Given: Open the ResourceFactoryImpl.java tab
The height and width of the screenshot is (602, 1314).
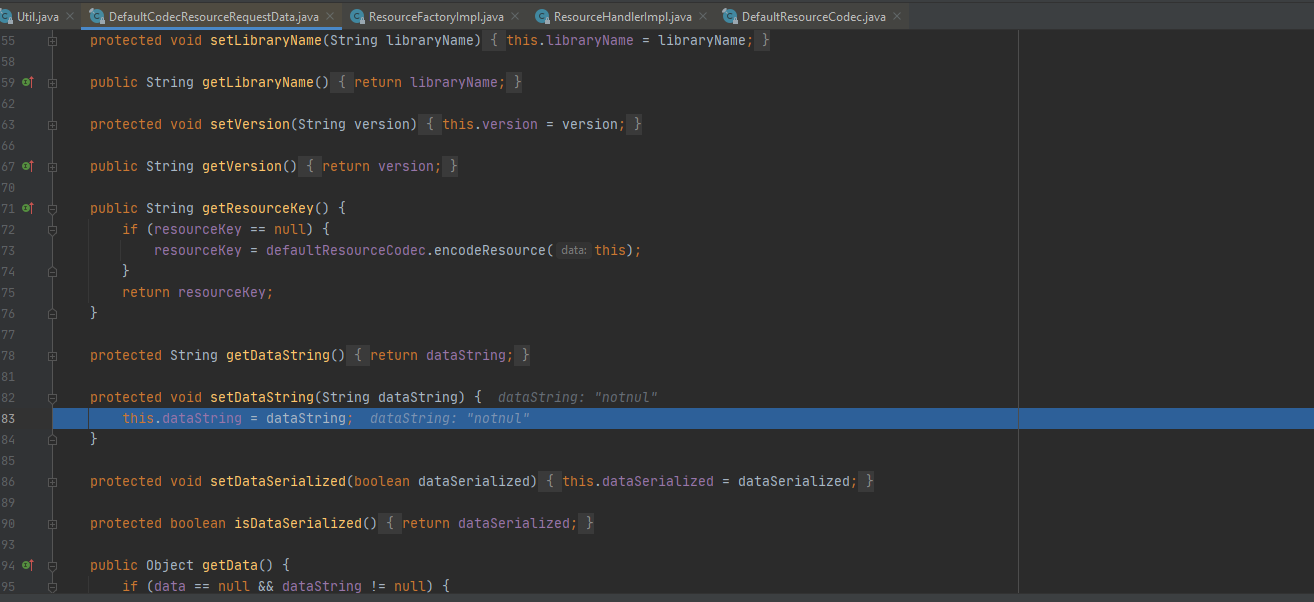Looking at the screenshot, I should pyautogui.click(x=436, y=17).
